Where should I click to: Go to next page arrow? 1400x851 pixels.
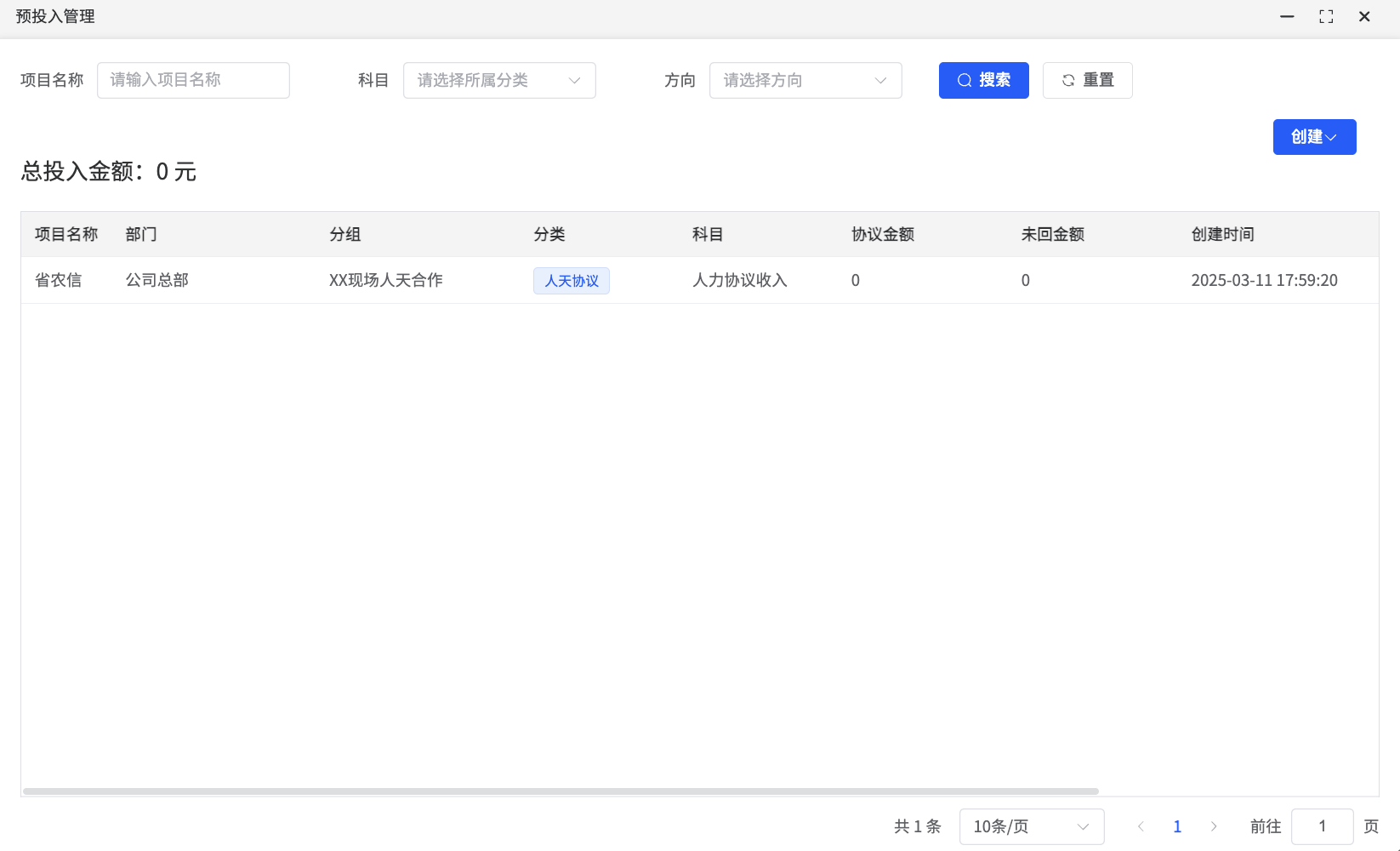(x=1214, y=826)
